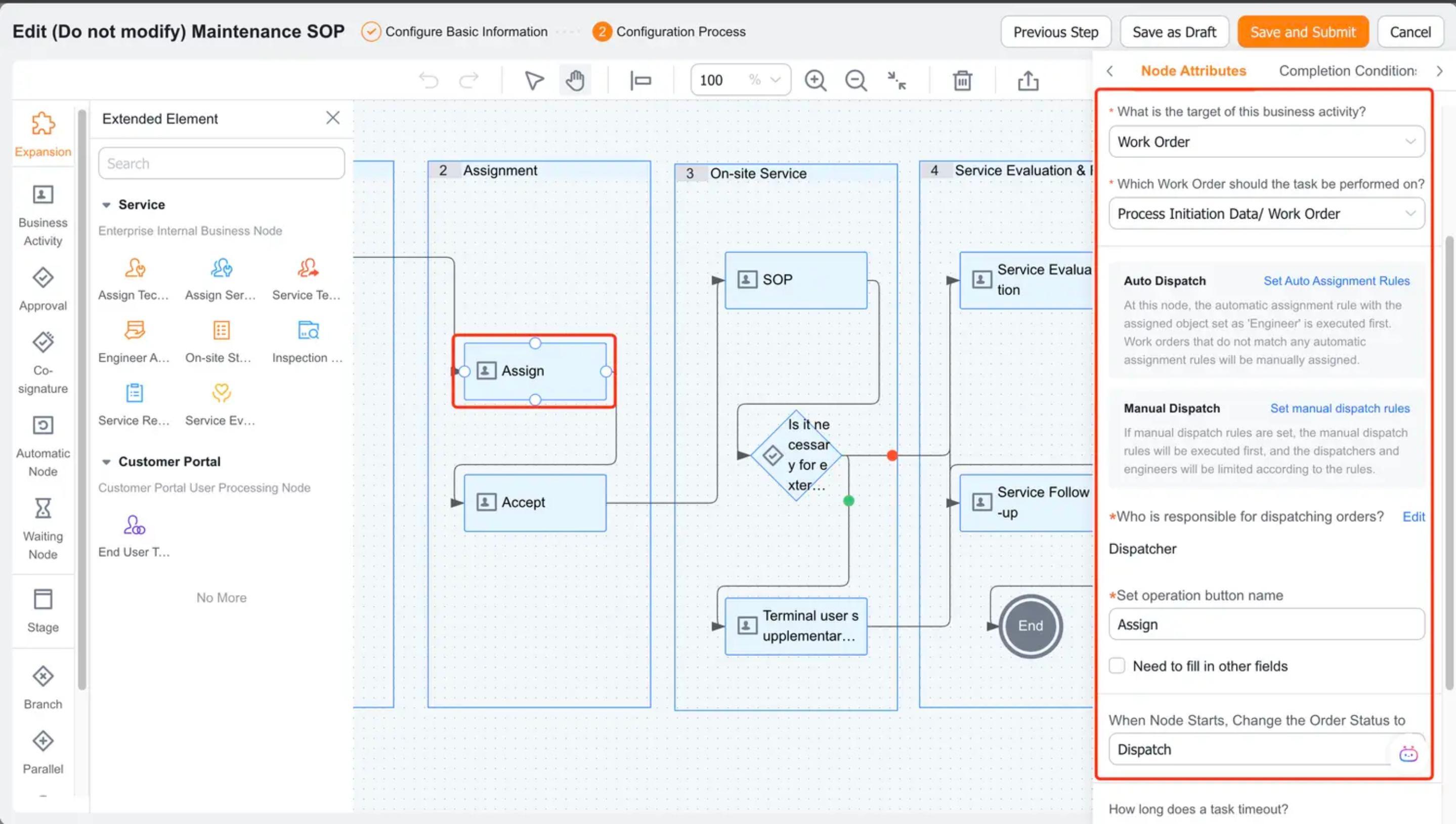Pick the Stage element
The width and height of the screenshot is (1456, 824).
tap(43, 611)
